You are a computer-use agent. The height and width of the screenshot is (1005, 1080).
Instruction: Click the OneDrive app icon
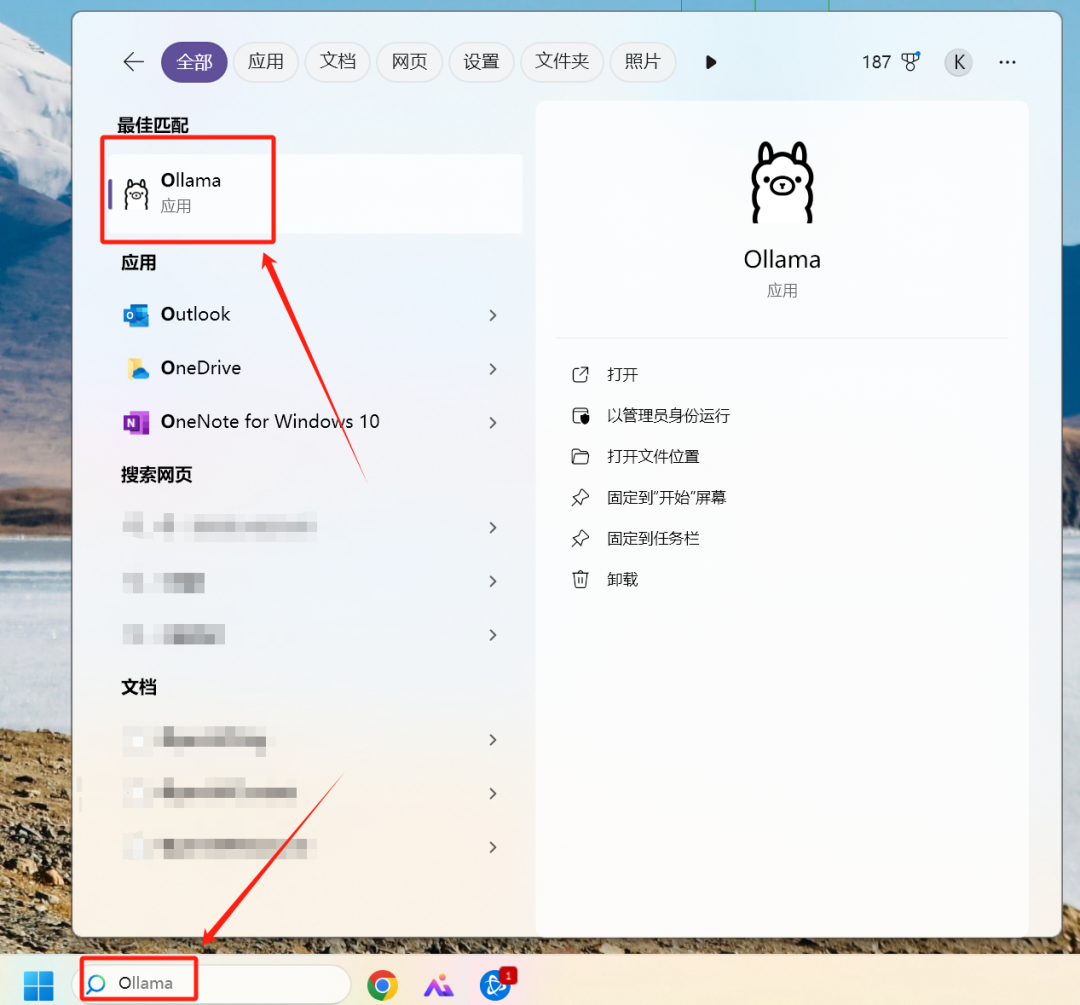[137, 369]
